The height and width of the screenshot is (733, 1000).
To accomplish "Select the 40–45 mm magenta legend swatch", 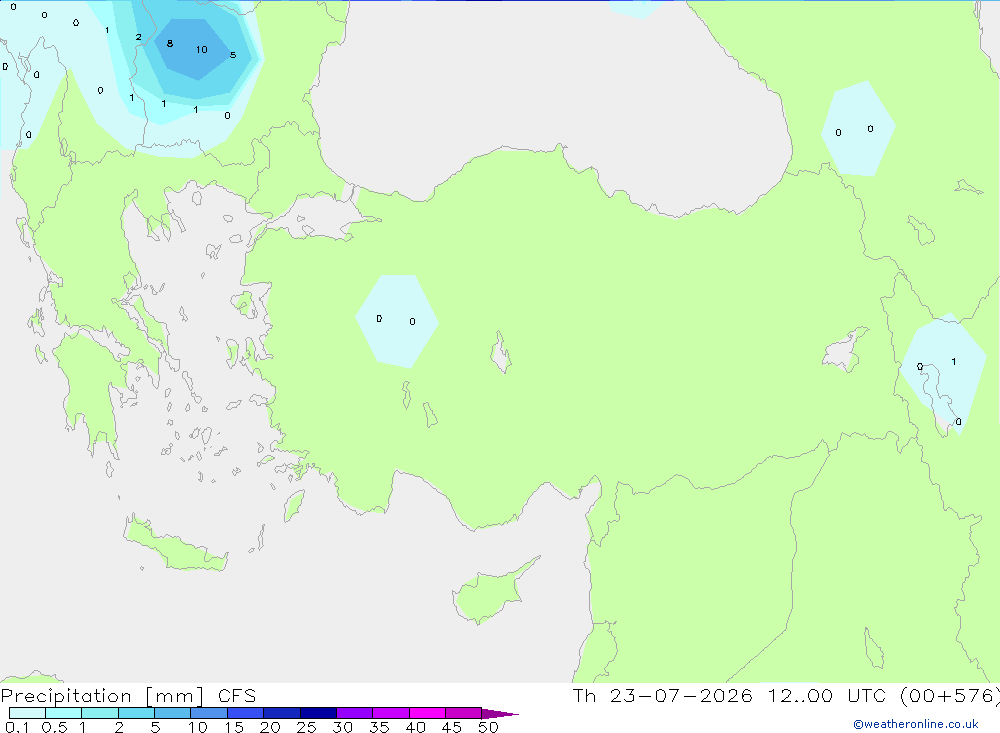I will pyautogui.click(x=427, y=713).
